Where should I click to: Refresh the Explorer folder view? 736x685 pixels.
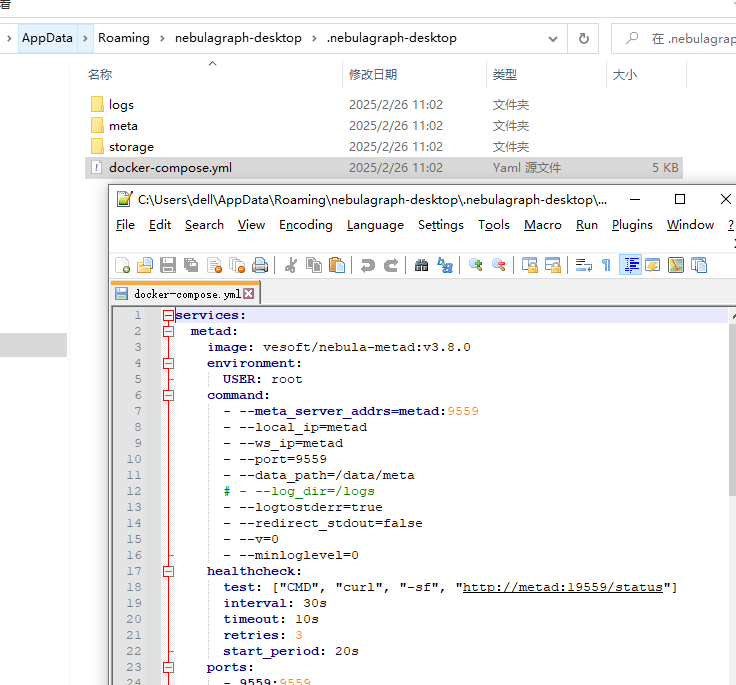[583, 38]
